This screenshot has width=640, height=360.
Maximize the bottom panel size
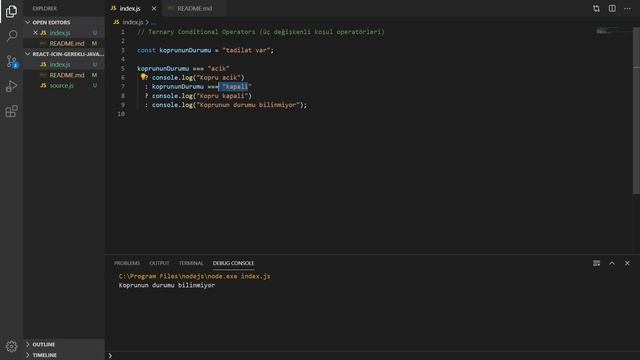coord(612,263)
